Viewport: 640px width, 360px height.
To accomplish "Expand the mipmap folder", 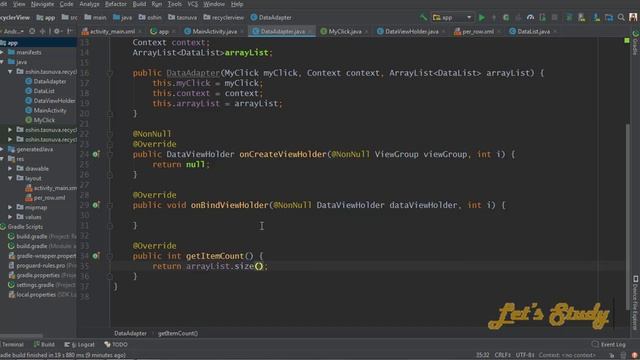I will click(x=10, y=207).
